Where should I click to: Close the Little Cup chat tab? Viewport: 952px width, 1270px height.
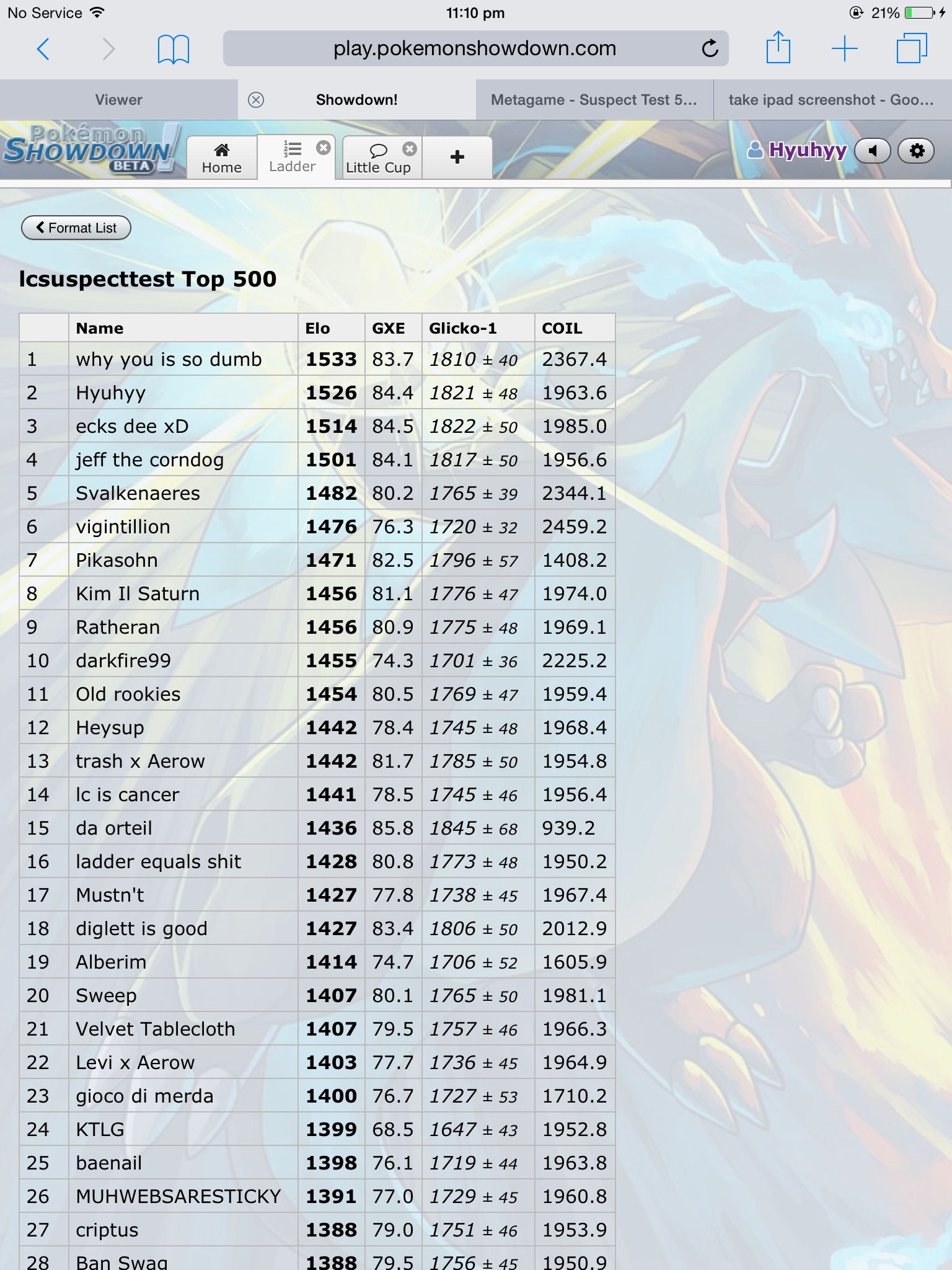410,149
